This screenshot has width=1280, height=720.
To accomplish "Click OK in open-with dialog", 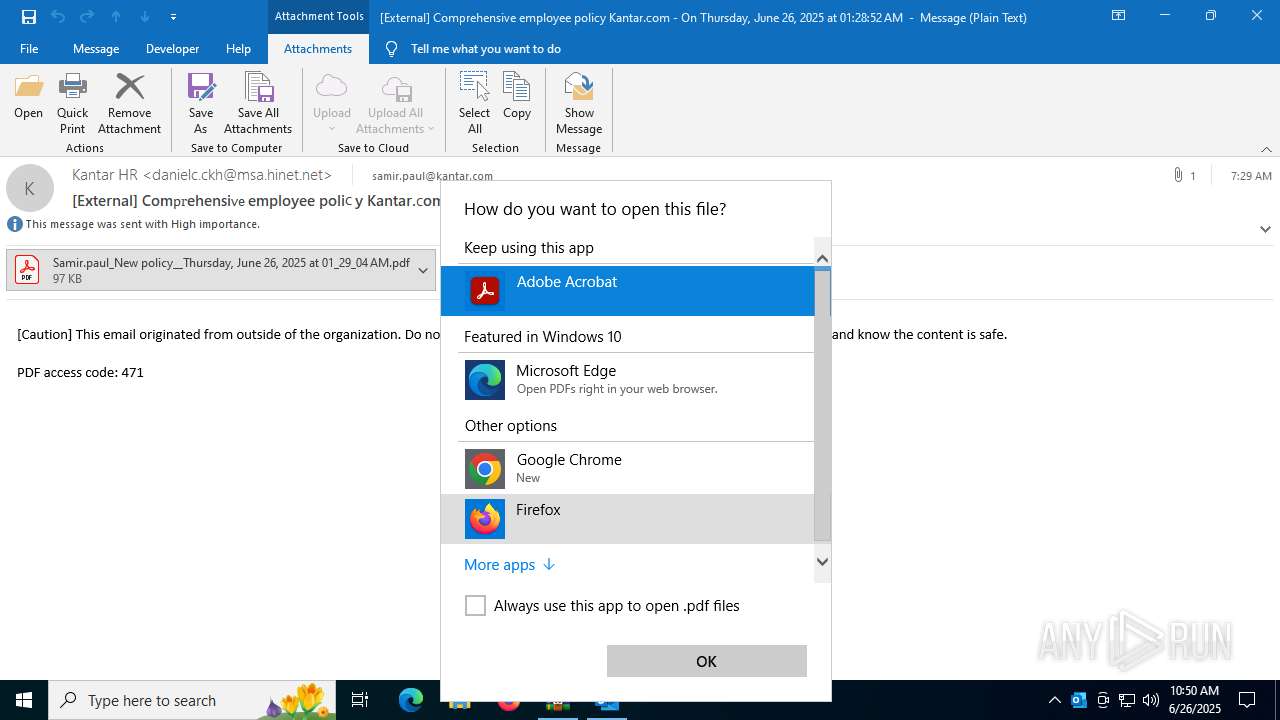I will (707, 661).
